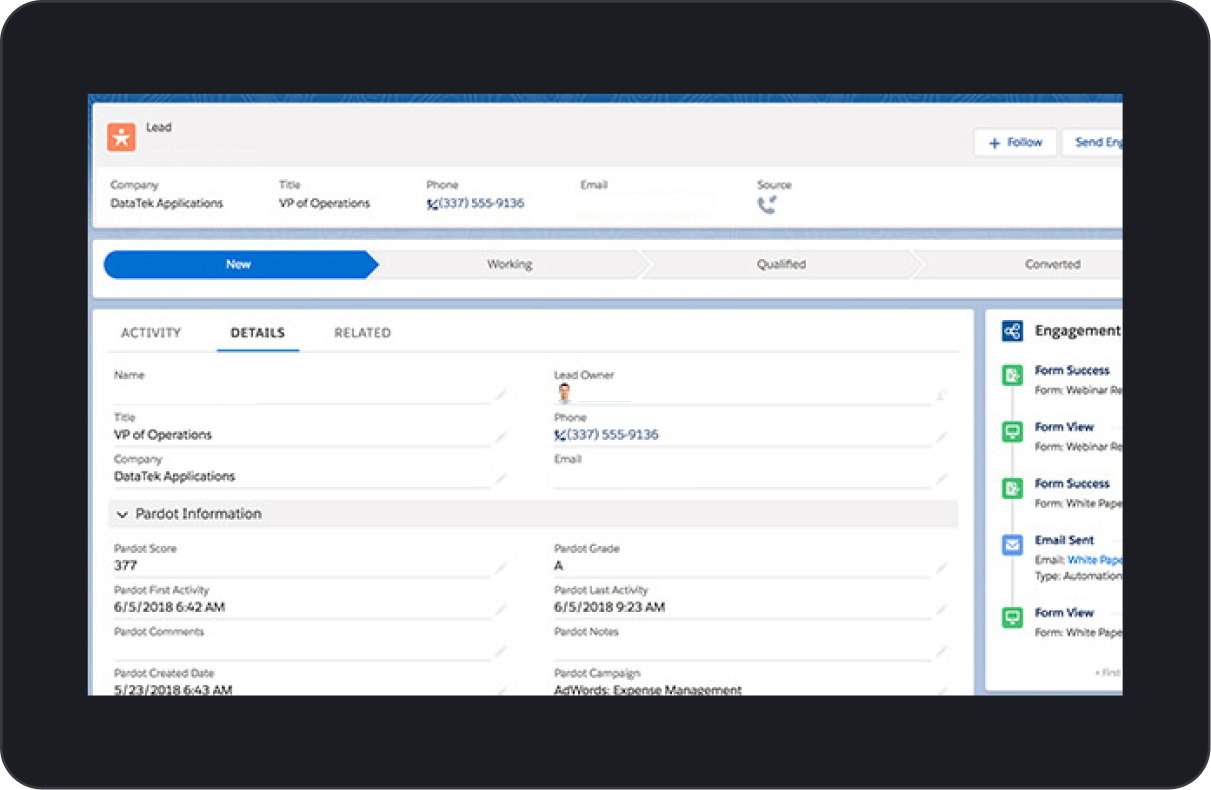This screenshot has height=790, width=1211.
Task: Click the Follow button
Action: click(x=1014, y=142)
